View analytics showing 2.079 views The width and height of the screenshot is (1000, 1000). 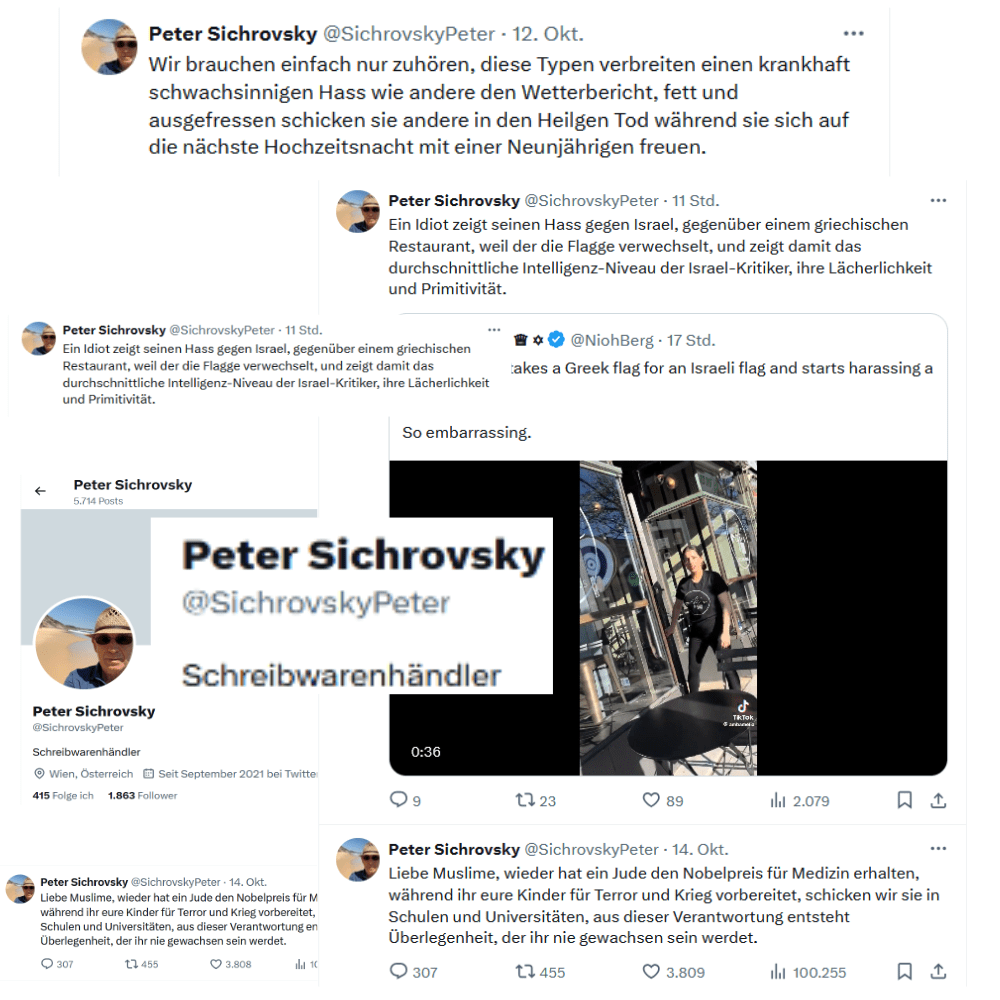[x=800, y=800]
